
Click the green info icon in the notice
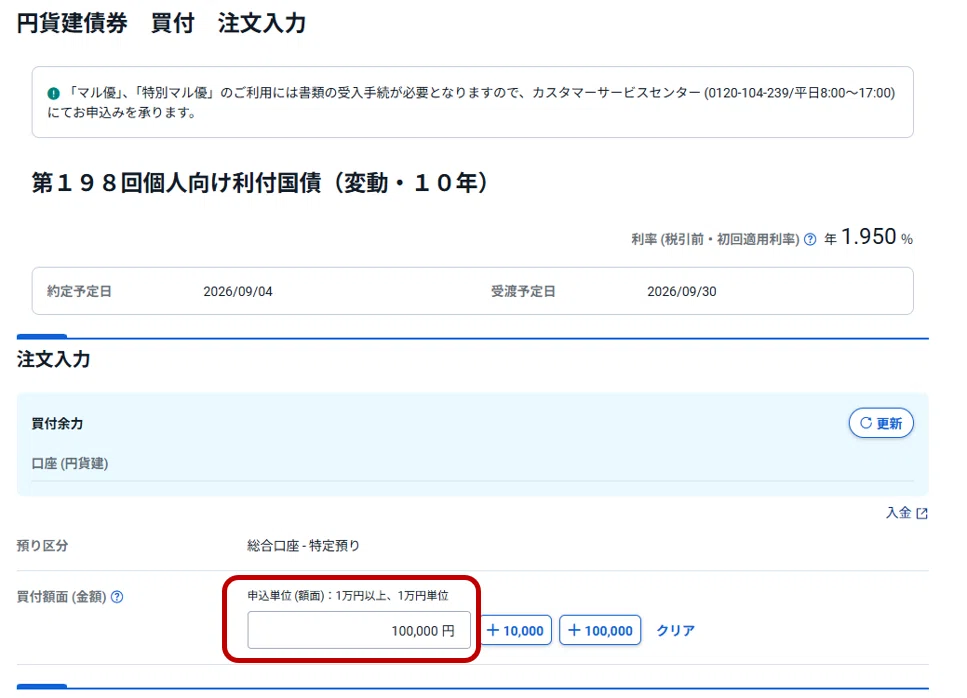[x=54, y=93]
